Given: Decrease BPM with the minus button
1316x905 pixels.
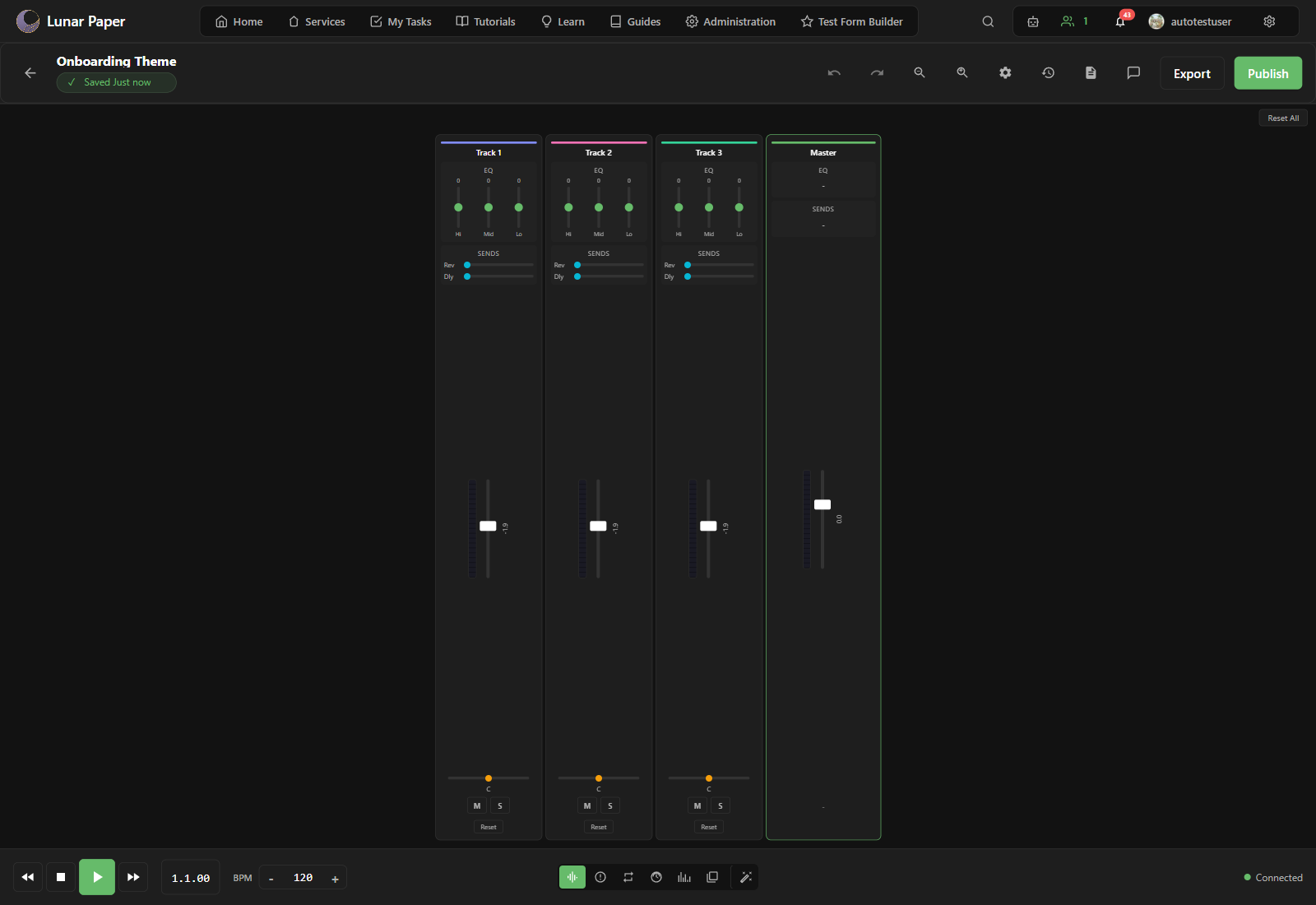Looking at the screenshot, I should click(271, 879).
